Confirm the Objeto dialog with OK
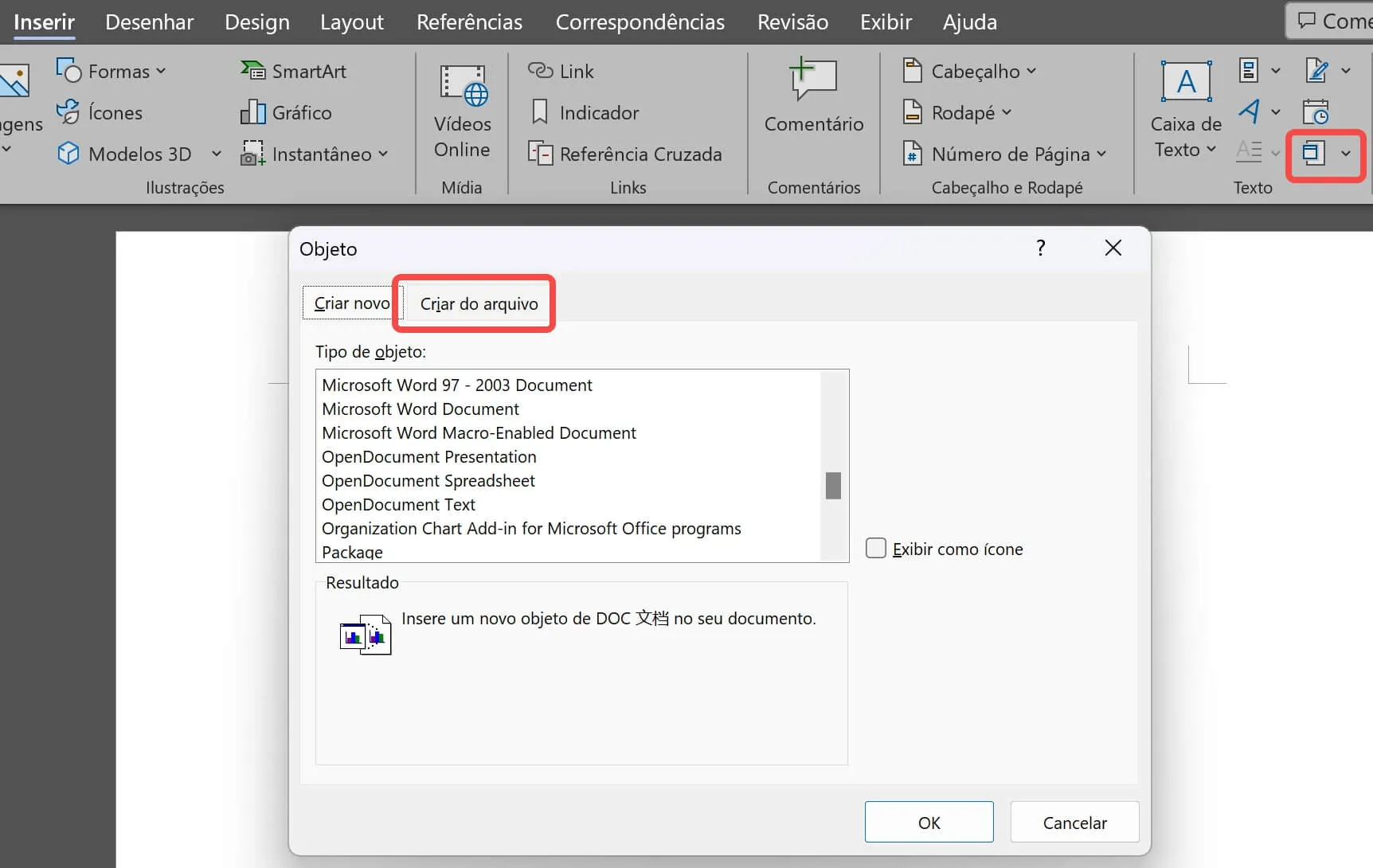The image size is (1373, 868). tap(929, 822)
